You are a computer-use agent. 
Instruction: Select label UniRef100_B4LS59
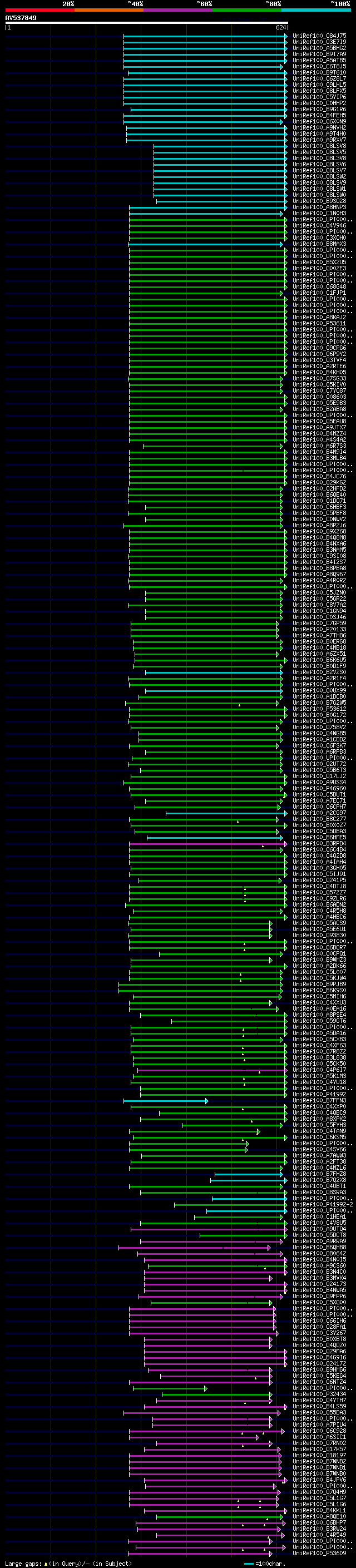319,1406
